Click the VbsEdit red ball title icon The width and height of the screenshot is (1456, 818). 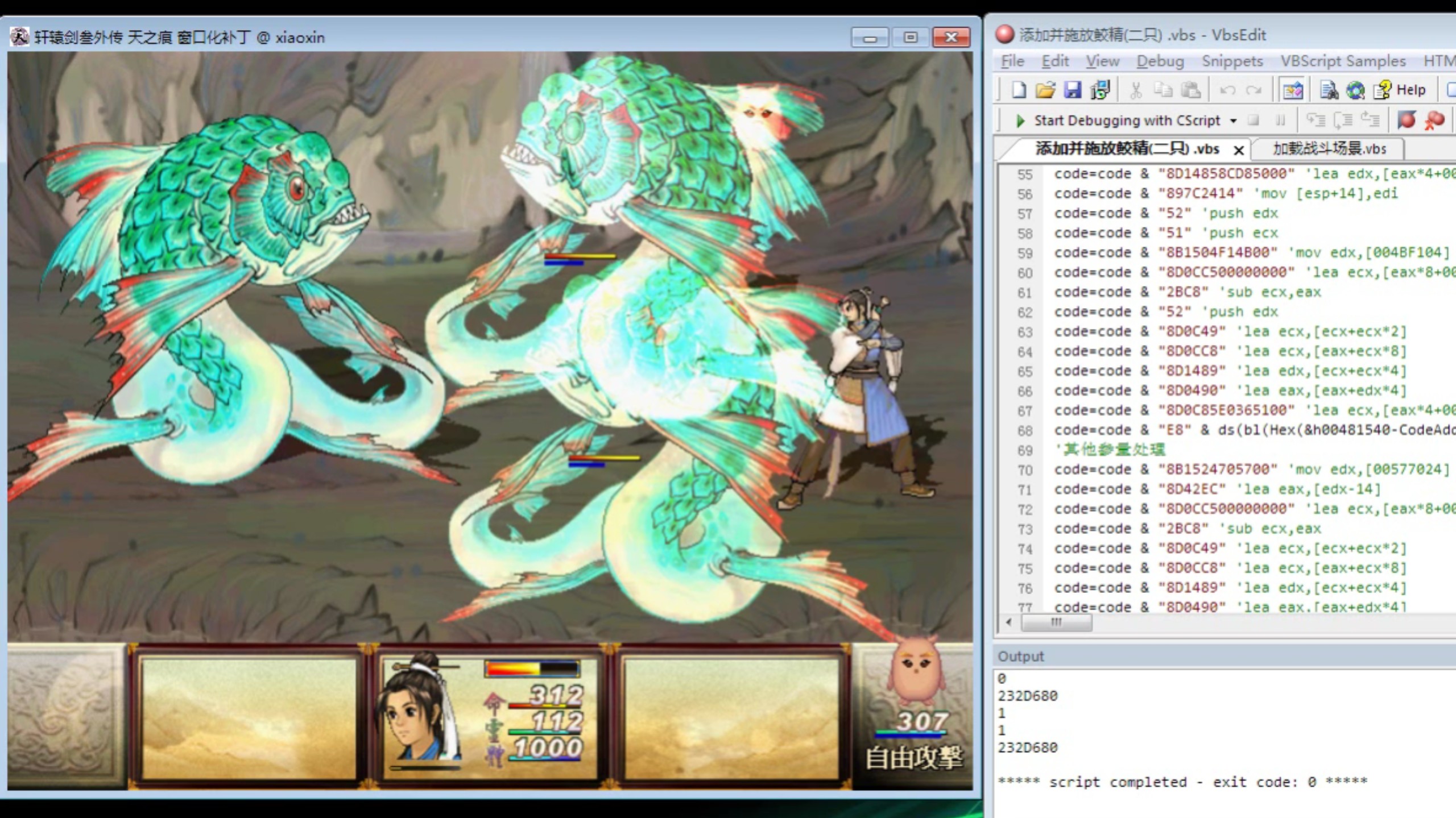pos(1004,34)
